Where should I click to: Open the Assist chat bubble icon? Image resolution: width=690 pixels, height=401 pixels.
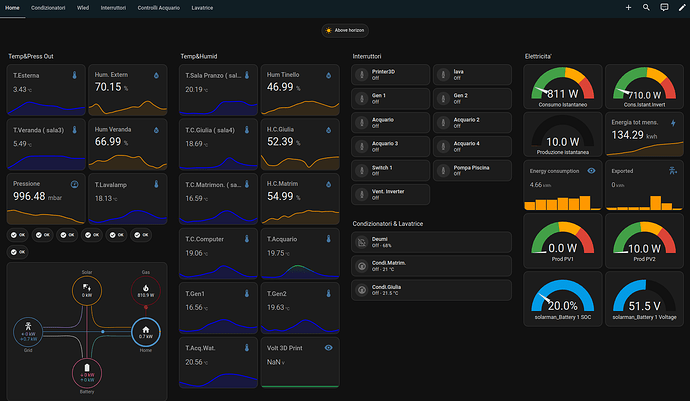click(x=664, y=7)
